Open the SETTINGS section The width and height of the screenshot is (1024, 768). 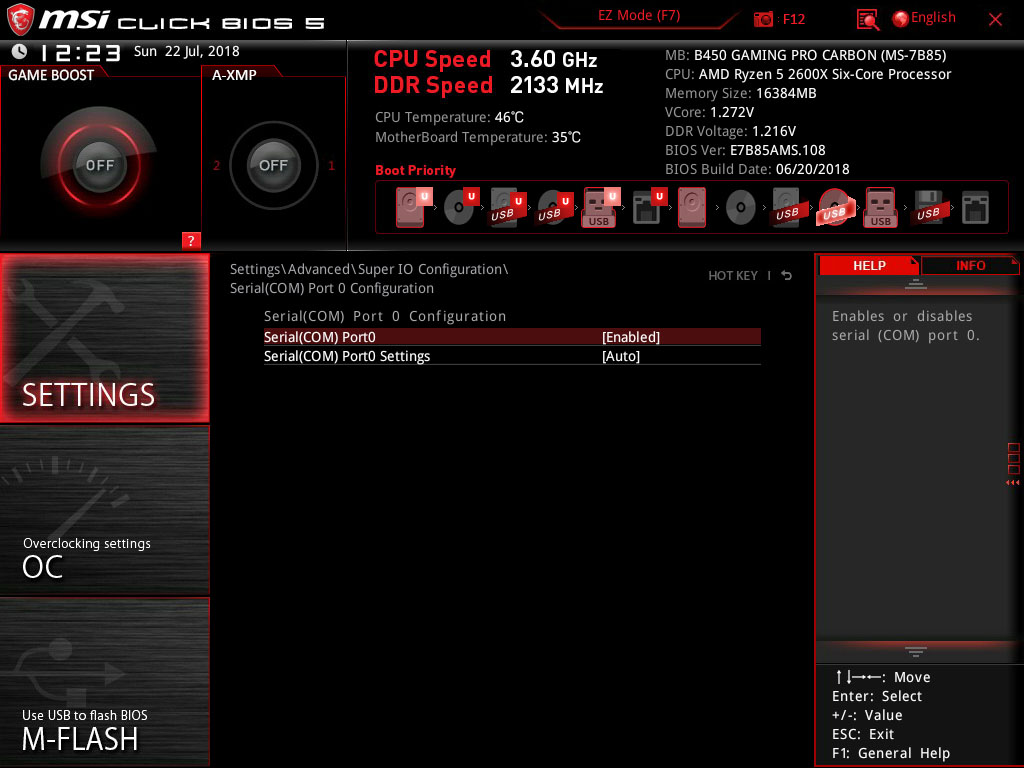click(x=104, y=338)
